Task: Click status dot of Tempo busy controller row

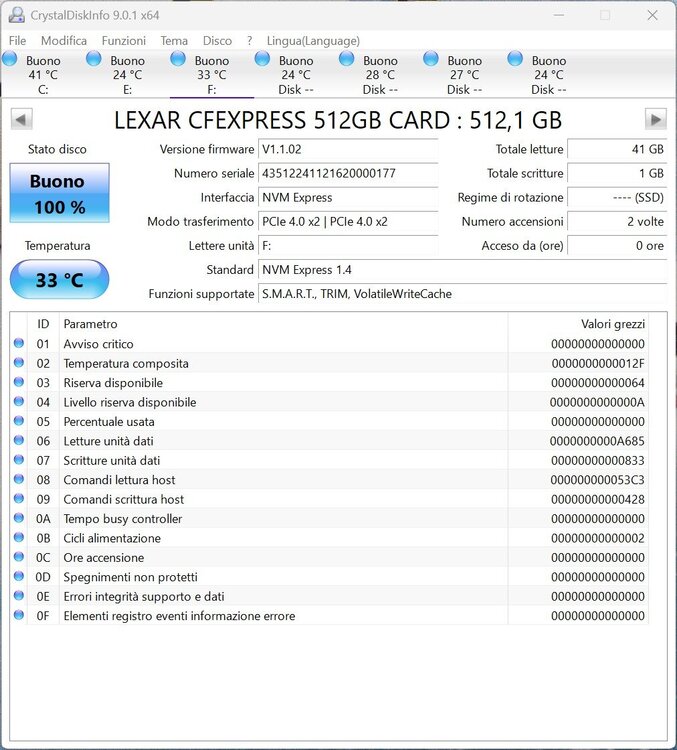Action: pyautogui.click(x=19, y=518)
